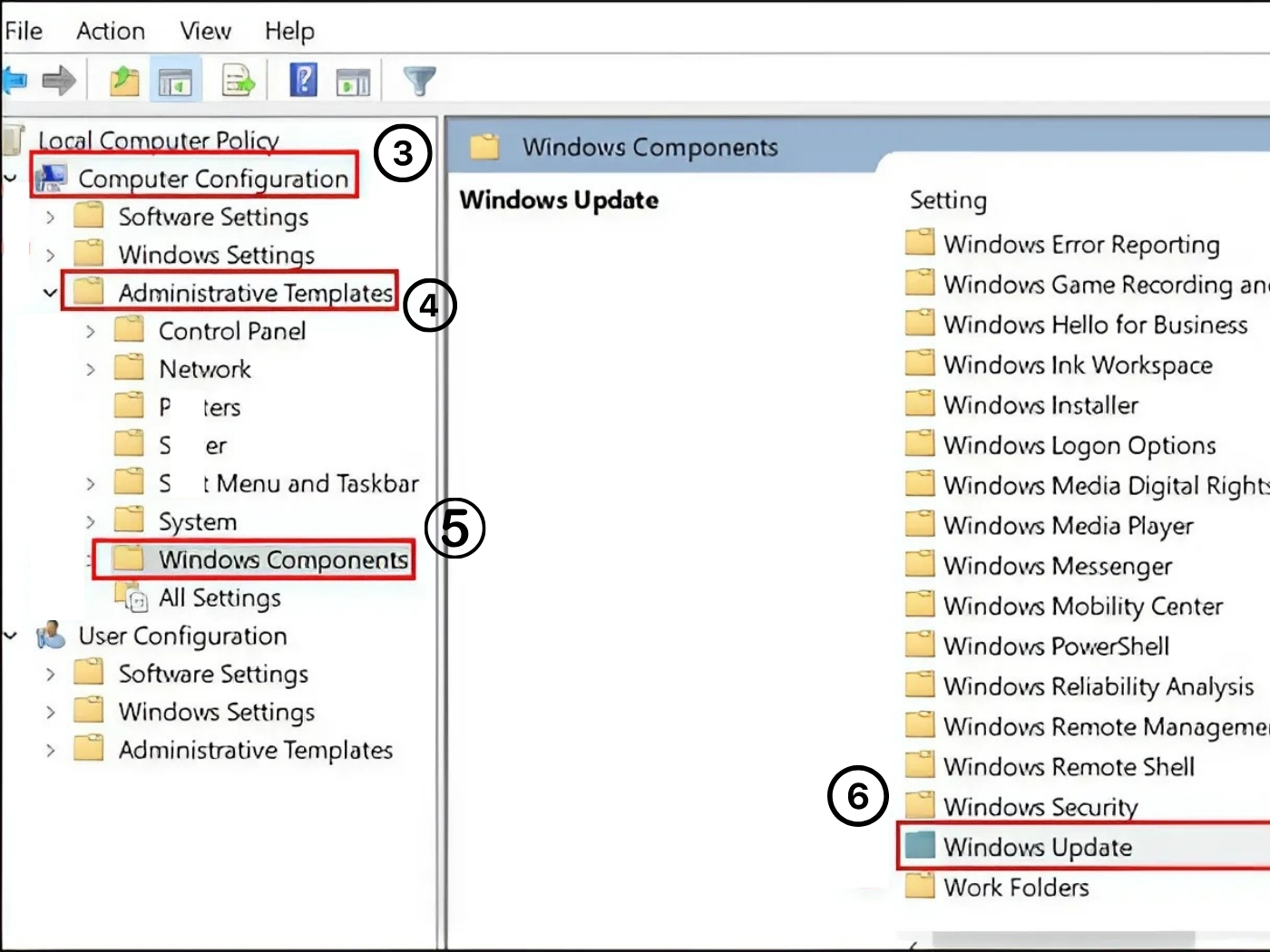Click the User Configuration user icon
Screen dimensions: 1270x952
coord(51,636)
